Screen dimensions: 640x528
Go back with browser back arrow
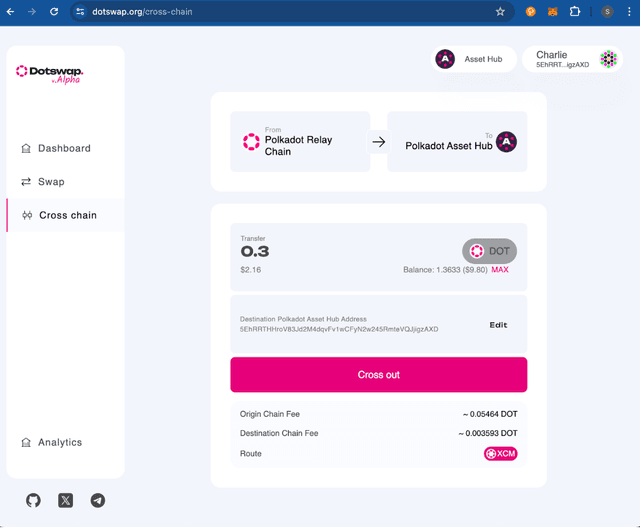(x=11, y=12)
